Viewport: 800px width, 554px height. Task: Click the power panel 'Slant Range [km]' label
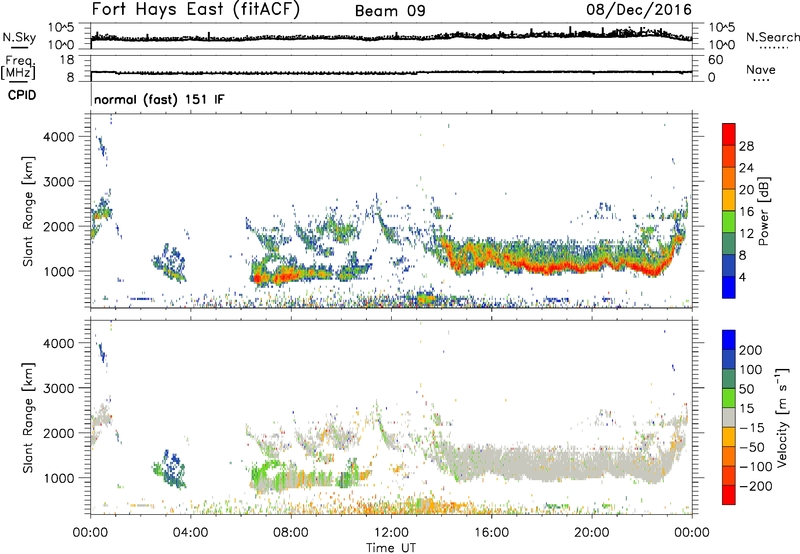28,211
